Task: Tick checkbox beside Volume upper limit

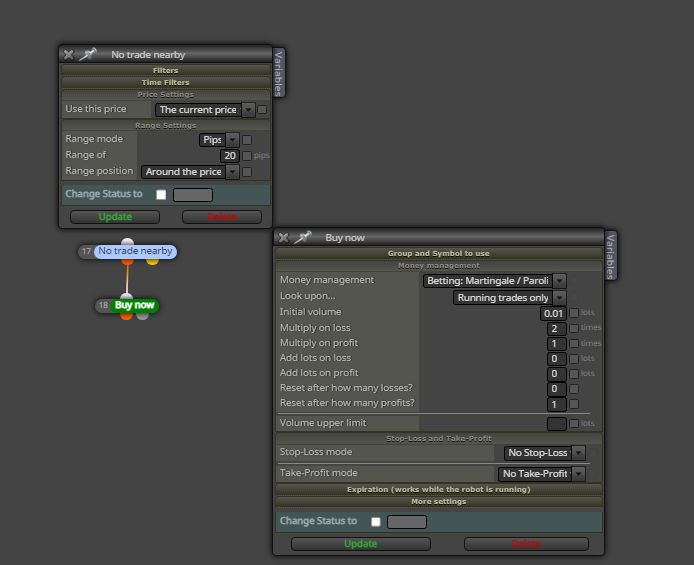Action: pos(574,423)
